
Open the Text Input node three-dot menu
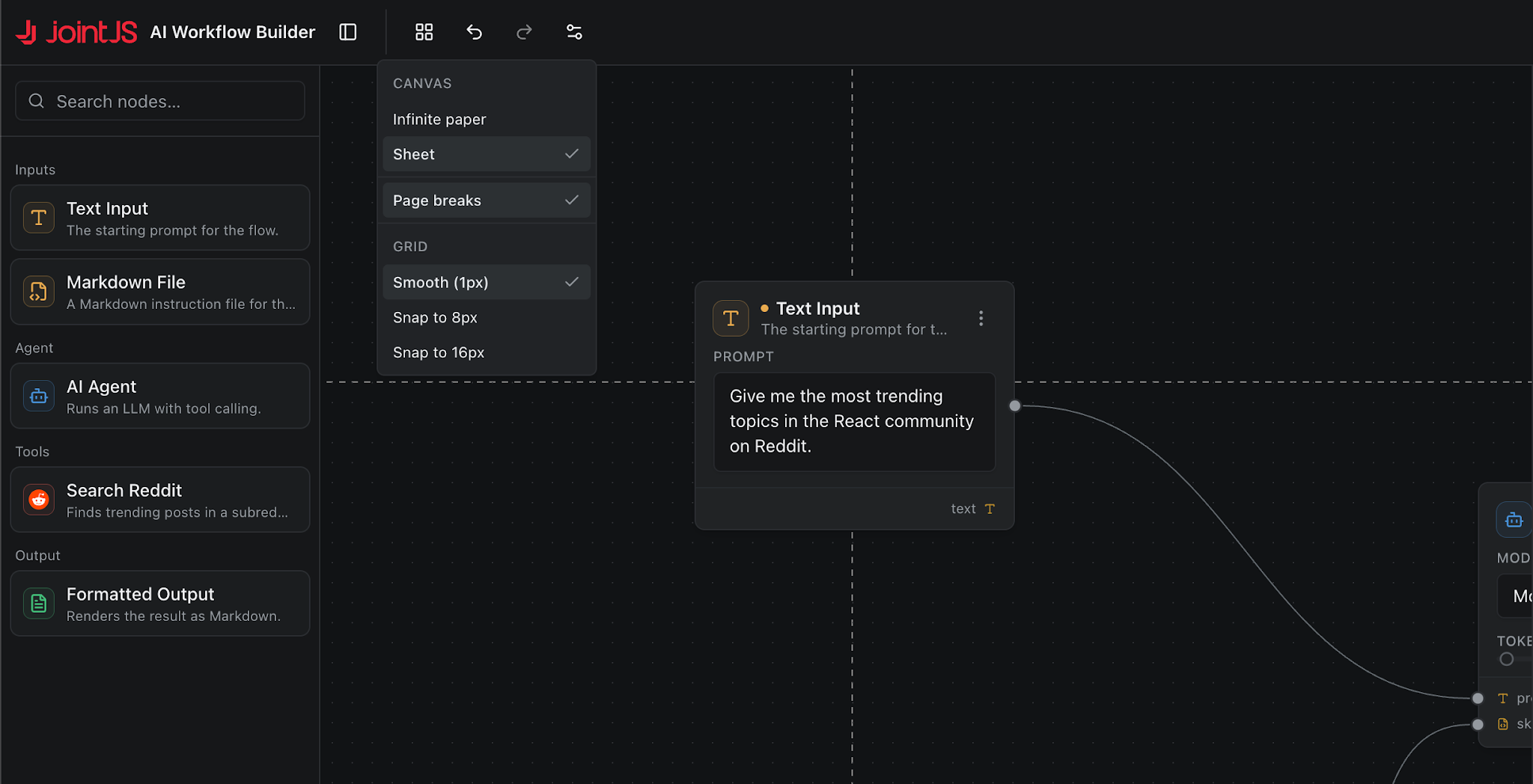click(981, 319)
